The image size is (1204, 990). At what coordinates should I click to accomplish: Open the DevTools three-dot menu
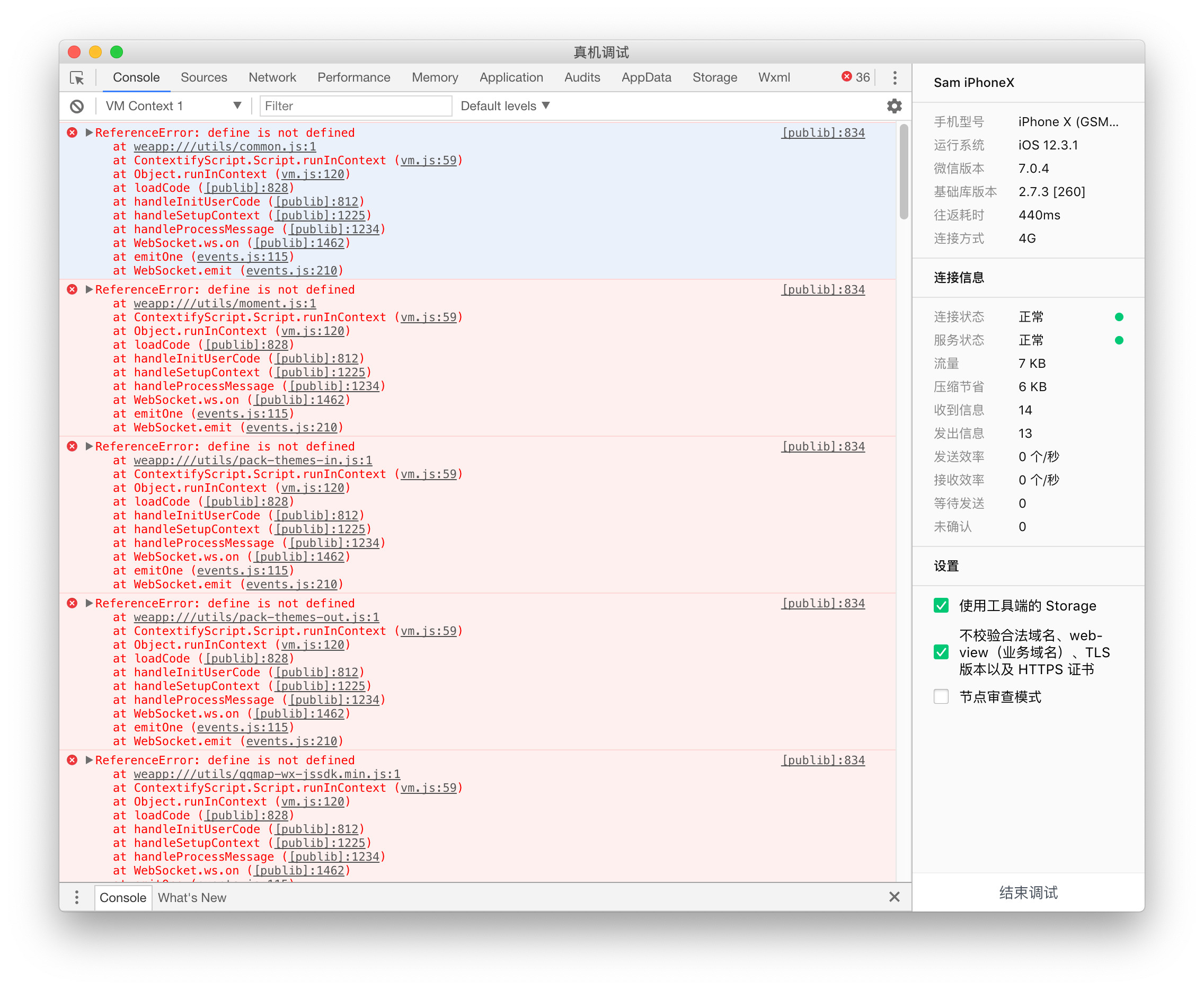point(895,77)
